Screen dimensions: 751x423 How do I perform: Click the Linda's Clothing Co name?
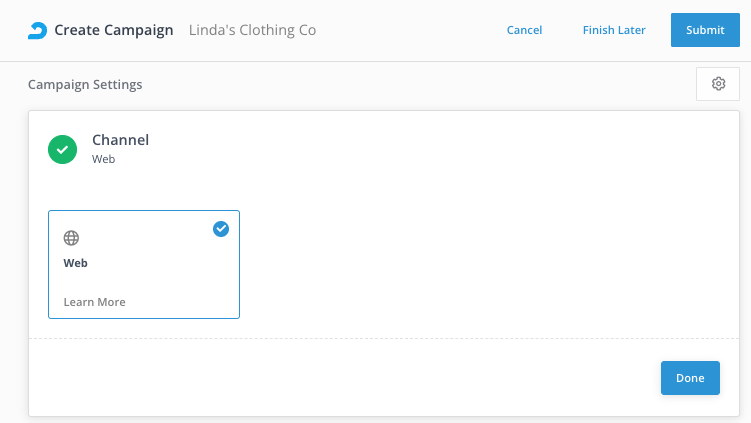tap(252, 30)
